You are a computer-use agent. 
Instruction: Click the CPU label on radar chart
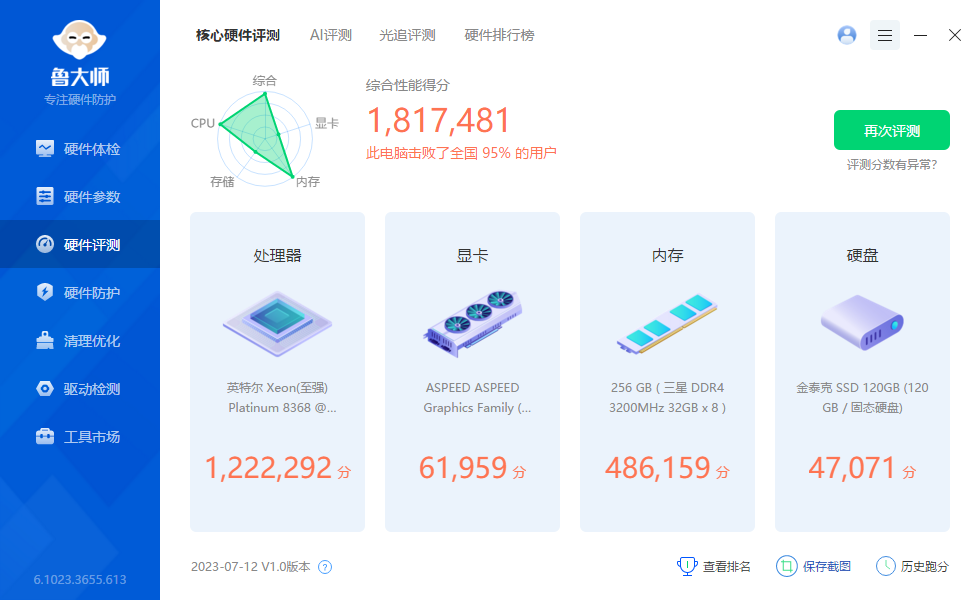pos(202,123)
